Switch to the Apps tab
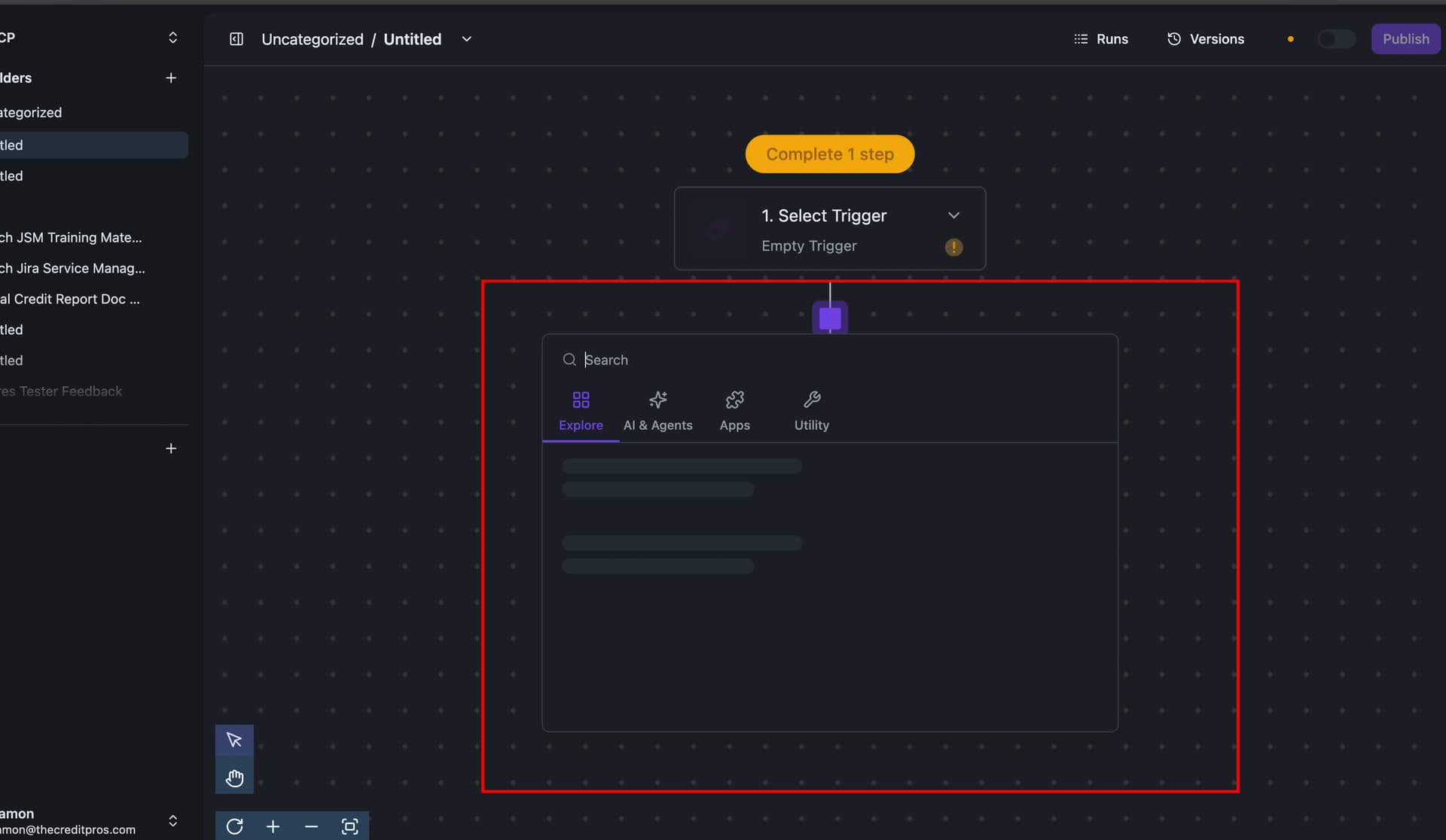1446x840 pixels. (x=734, y=411)
